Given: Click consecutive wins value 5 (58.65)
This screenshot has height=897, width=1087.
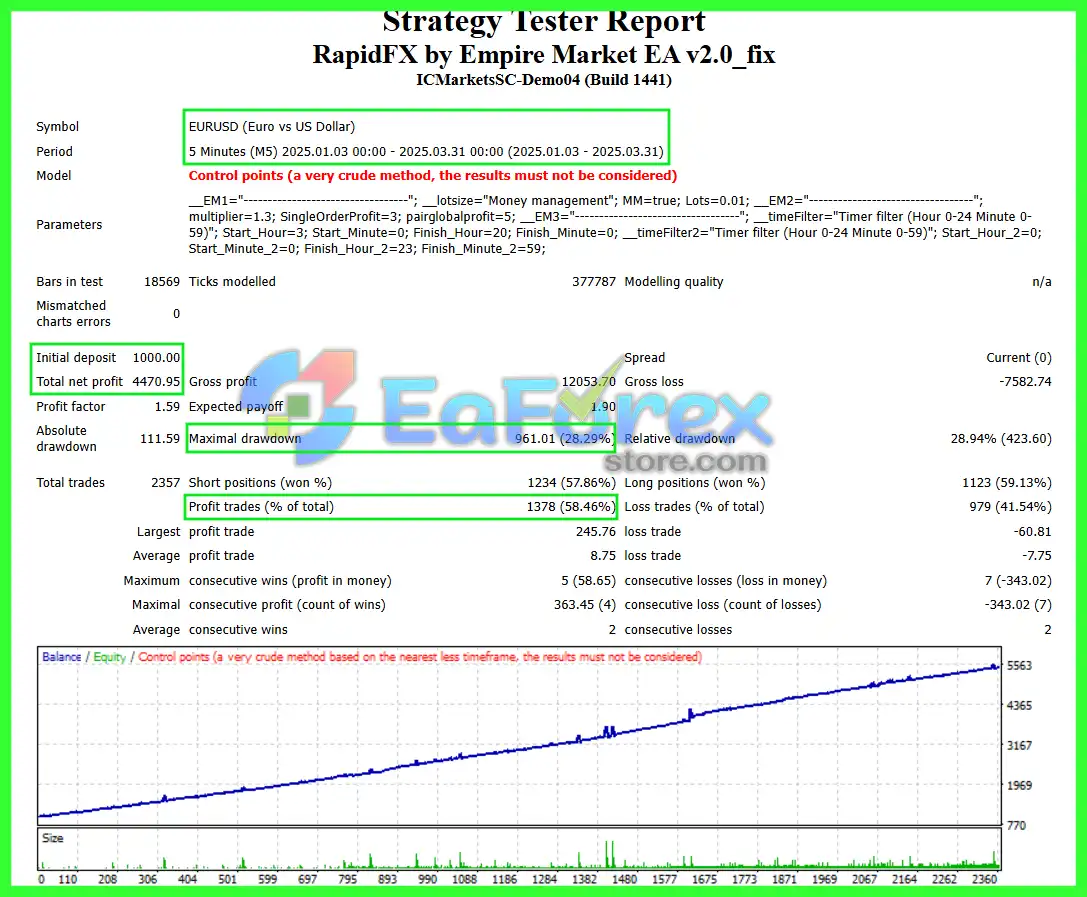Looking at the screenshot, I should tap(589, 581).
